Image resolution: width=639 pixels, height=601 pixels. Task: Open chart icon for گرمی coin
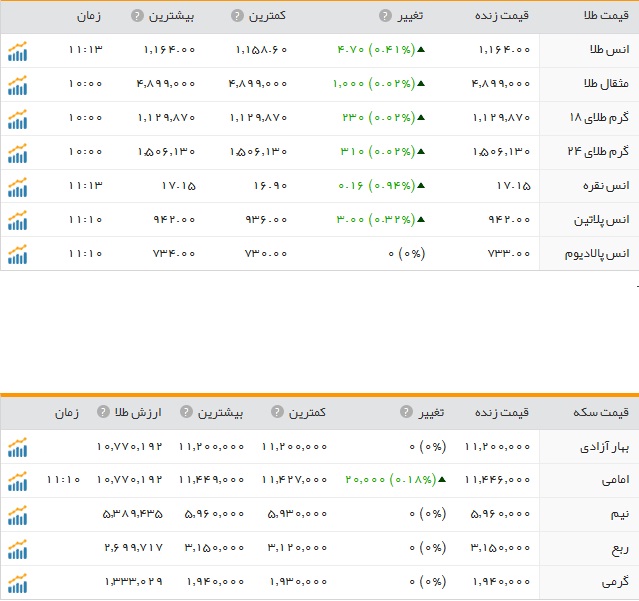tap(18, 583)
